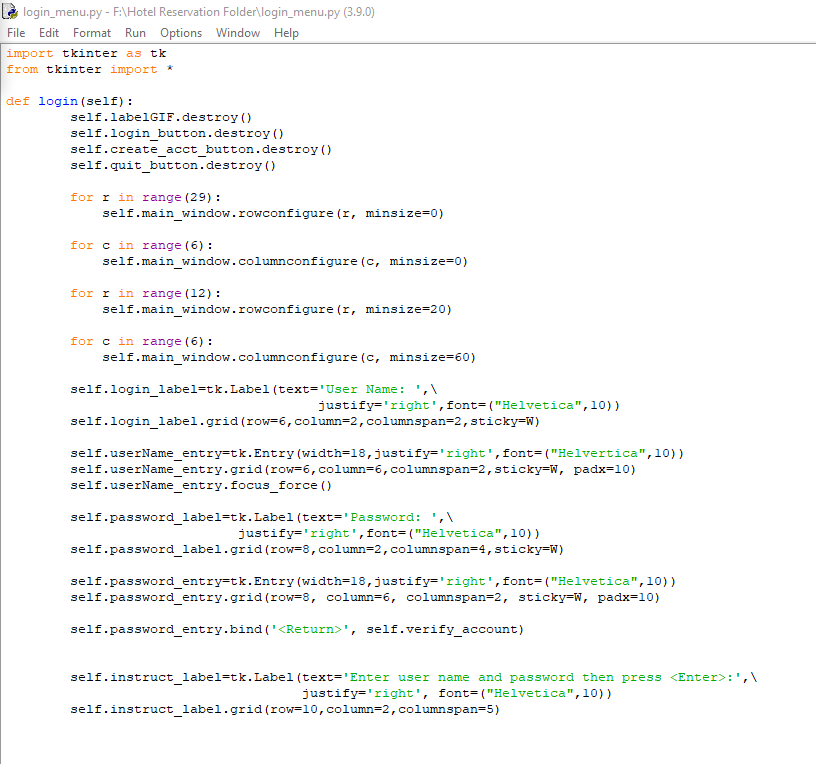Open the Format menu

pyautogui.click(x=91, y=32)
